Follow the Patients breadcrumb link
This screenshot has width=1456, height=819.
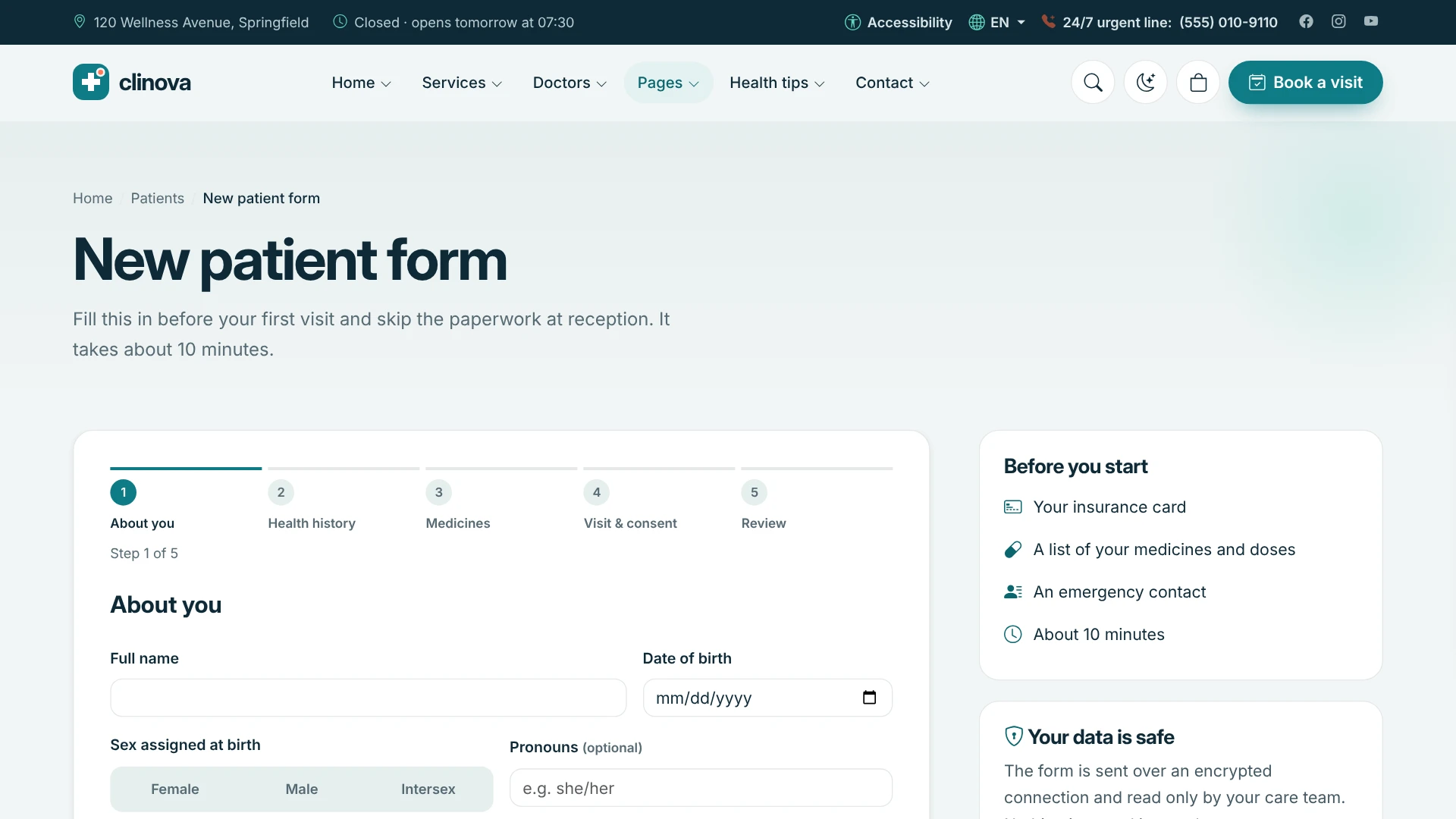(157, 198)
